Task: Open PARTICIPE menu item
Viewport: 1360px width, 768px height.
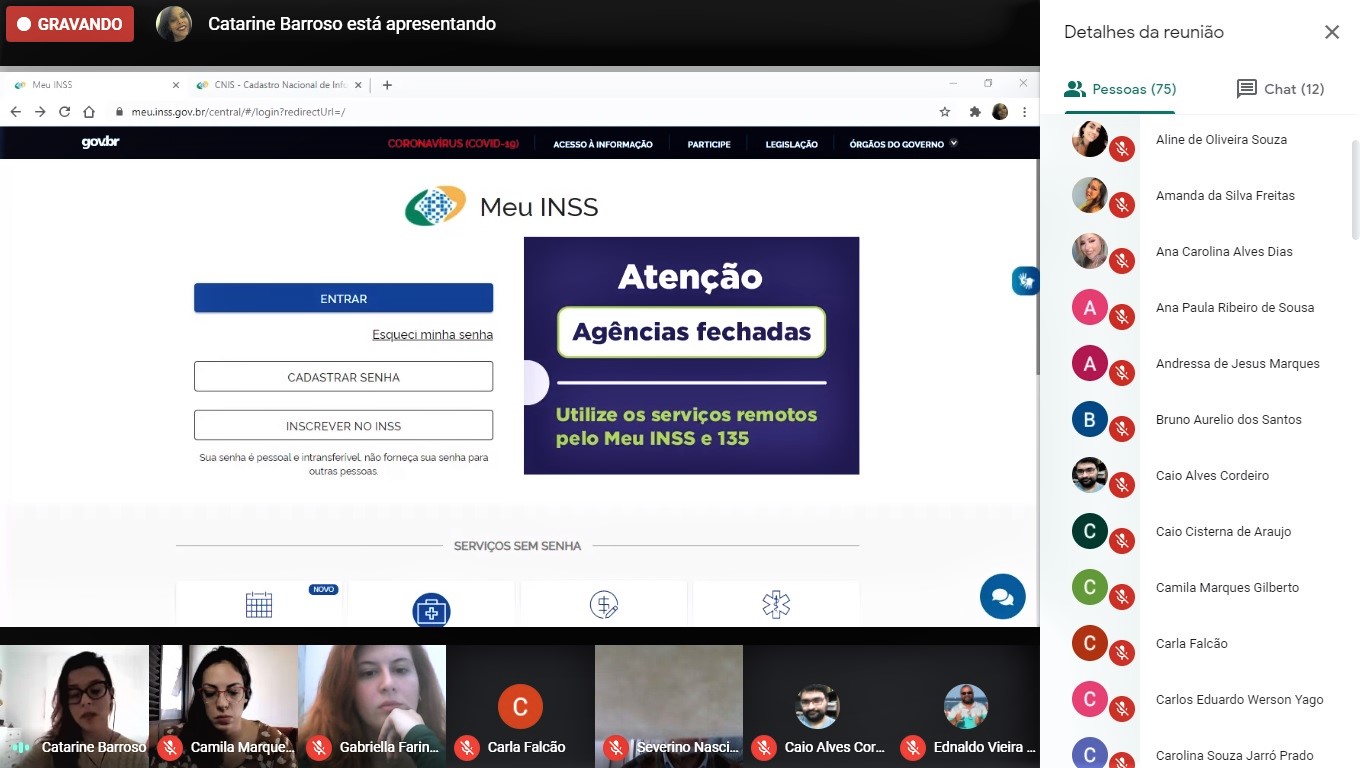Action: point(709,144)
